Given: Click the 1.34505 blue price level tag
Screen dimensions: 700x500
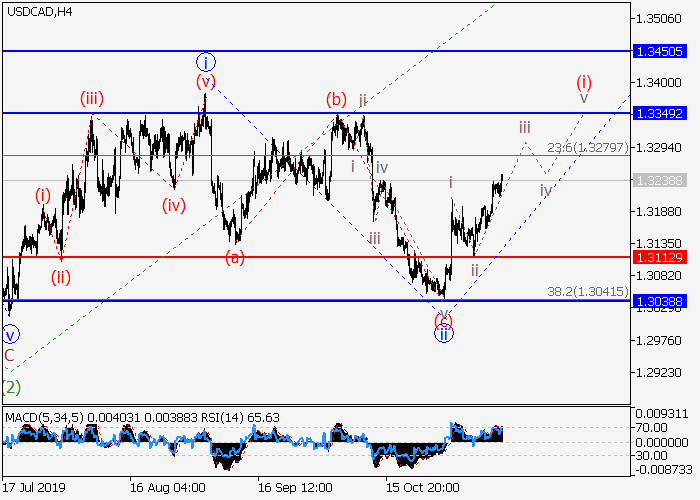Looking at the screenshot, I should click(659, 50).
